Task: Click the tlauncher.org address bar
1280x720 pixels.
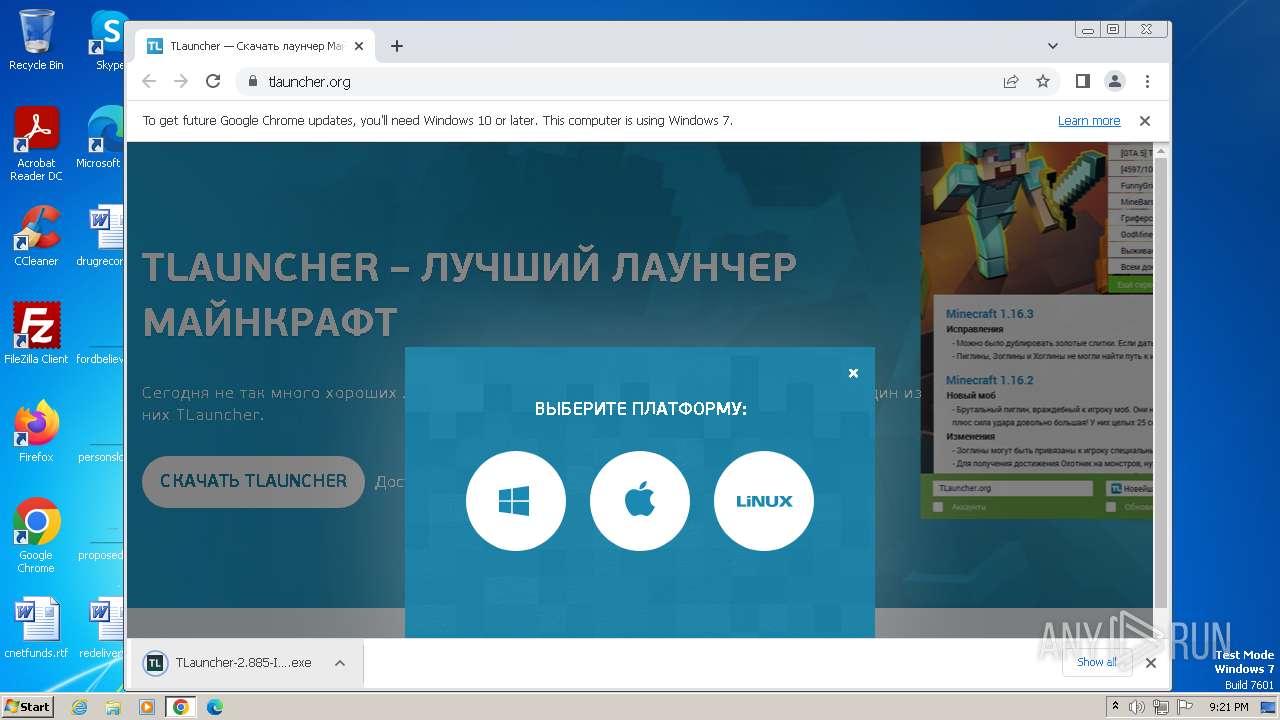Action: 620,81
